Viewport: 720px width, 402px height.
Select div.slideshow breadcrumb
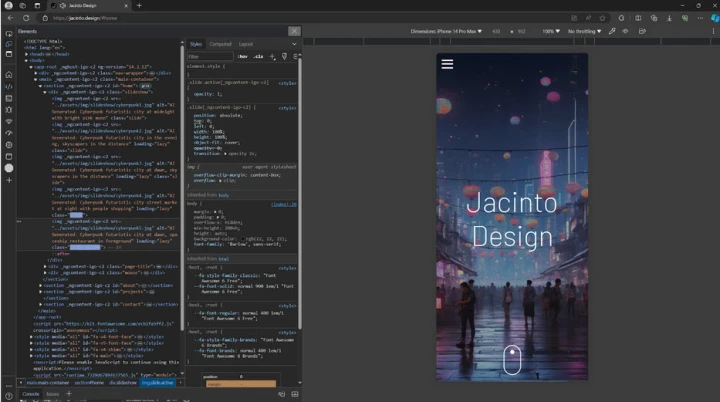pyautogui.click(x=123, y=382)
